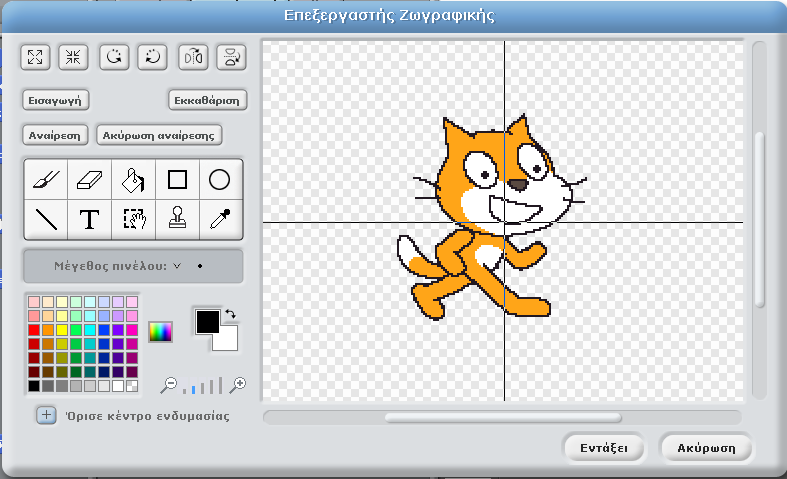Select the rectangle tool
The height and width of the screenshot is (479, 787).
pos(177,180)
